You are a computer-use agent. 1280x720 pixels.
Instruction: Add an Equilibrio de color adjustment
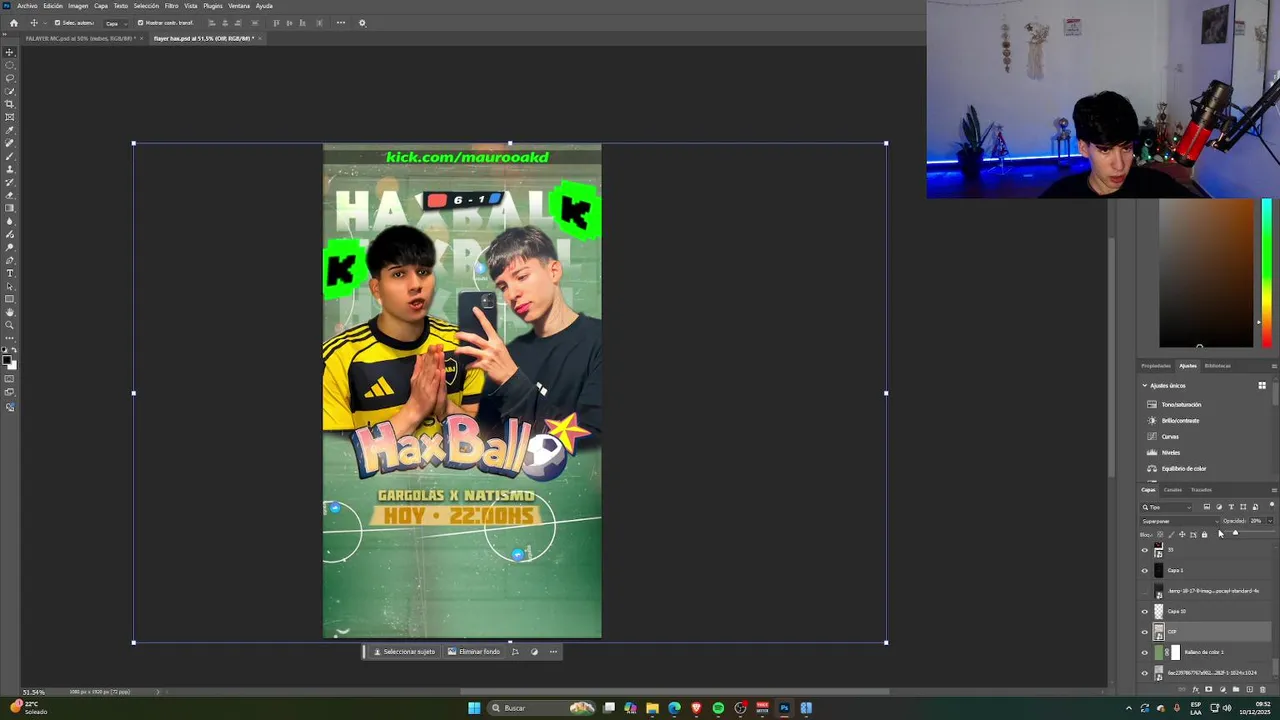point(1184,469)
